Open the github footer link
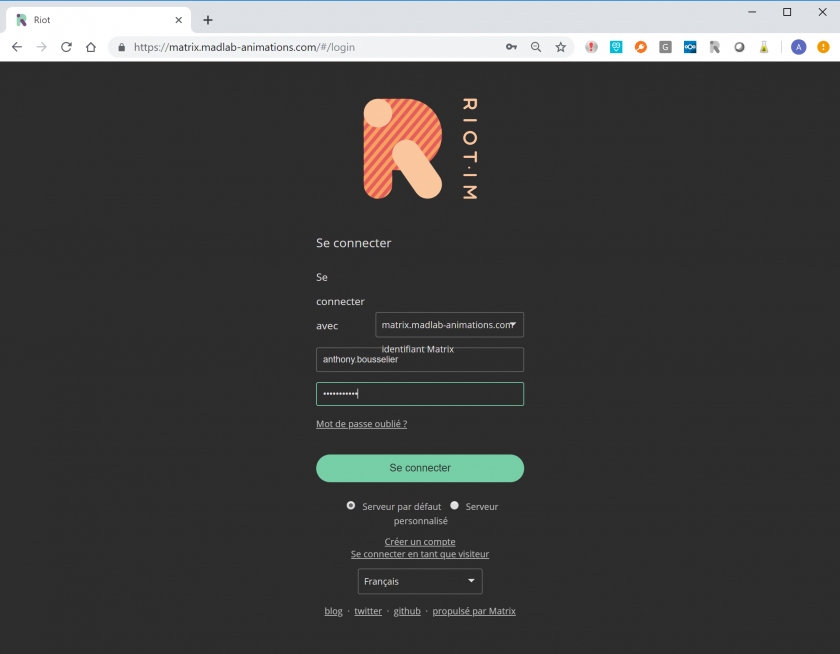This screenshot has width=840, height=654. [x=407, y=611]
